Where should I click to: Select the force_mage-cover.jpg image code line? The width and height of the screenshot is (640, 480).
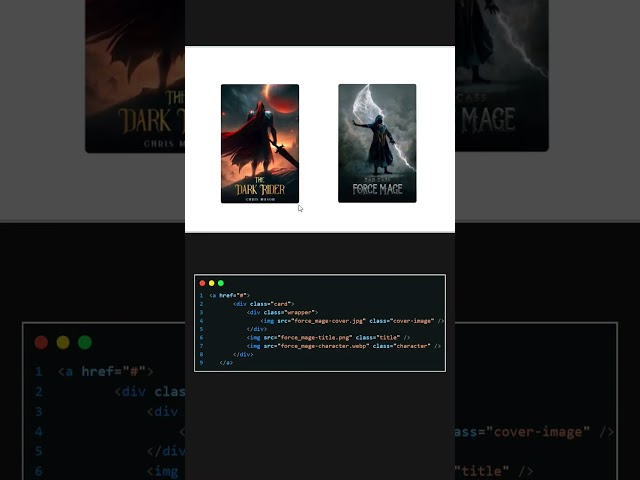tap(352, 321)
